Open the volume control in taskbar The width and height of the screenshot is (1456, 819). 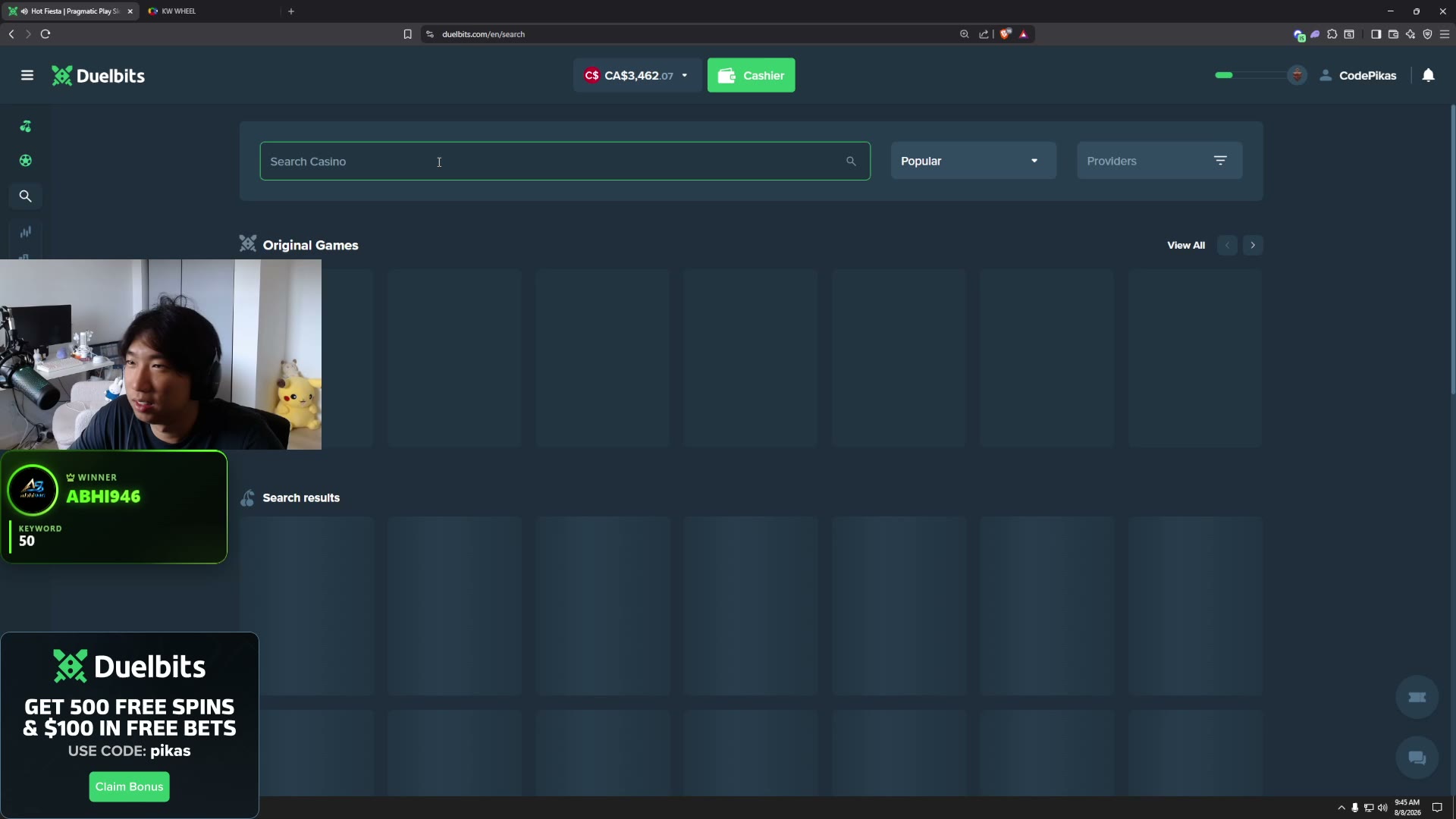(1382, 808)
